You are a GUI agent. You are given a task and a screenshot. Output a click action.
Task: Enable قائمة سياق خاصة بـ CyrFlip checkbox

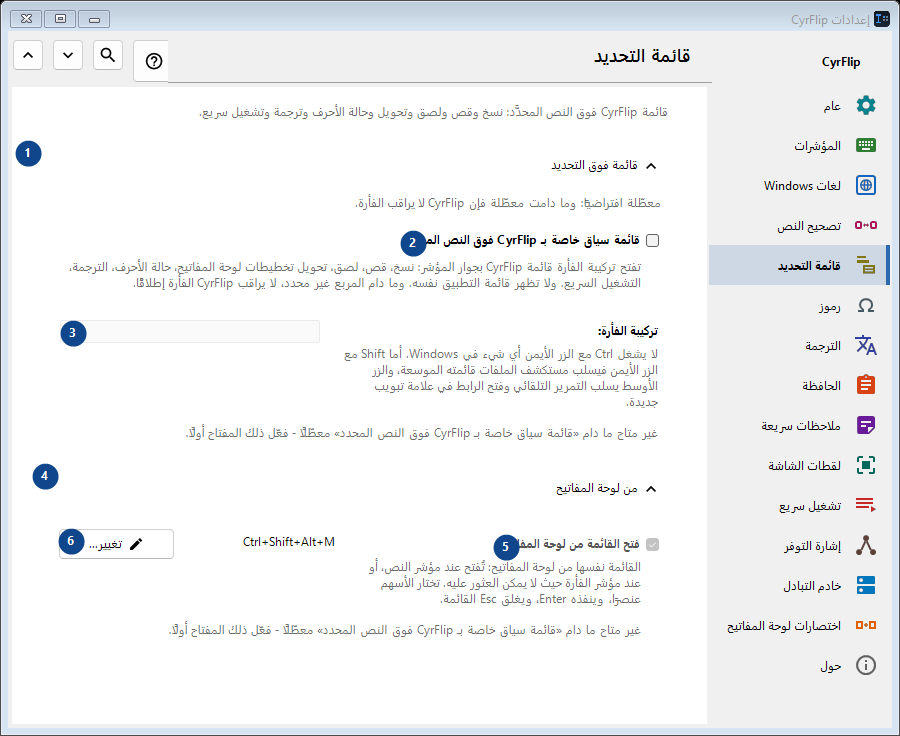(x=653, y=241)
